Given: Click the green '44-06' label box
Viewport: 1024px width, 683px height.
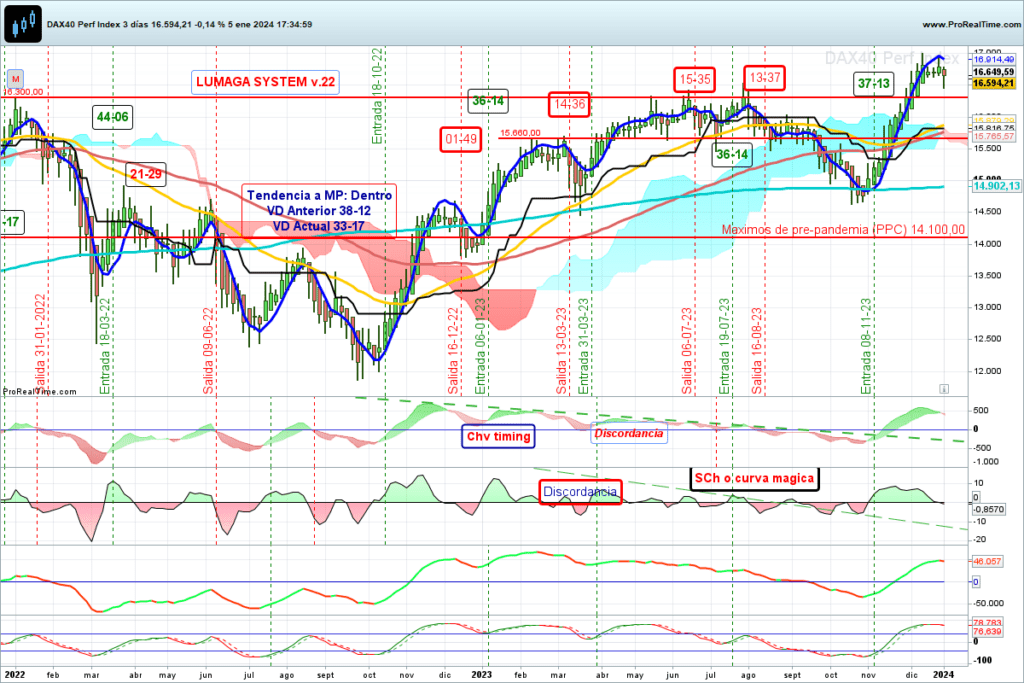Looking at the screenshot, I should (x=113, y=118).
